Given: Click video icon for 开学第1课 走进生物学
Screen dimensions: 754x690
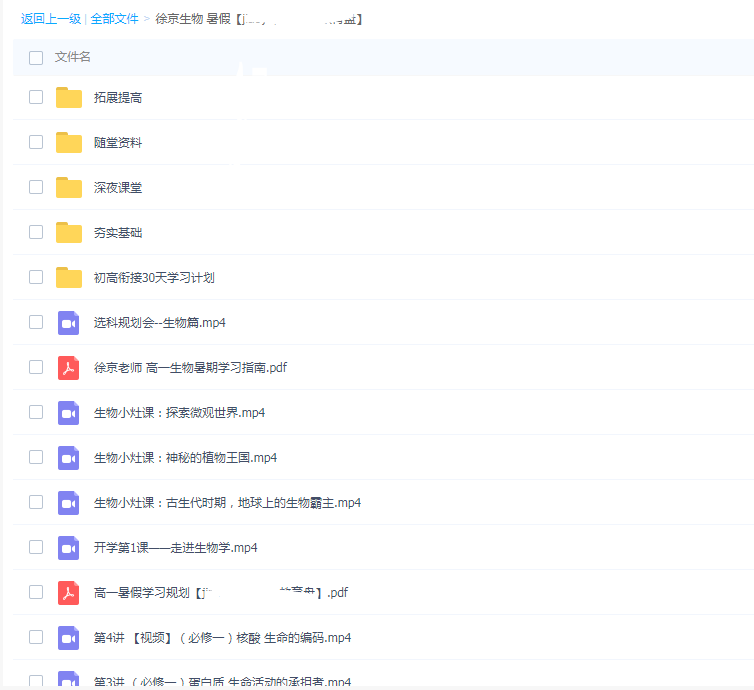Looking at the screenshot, I should click(68, 548).
